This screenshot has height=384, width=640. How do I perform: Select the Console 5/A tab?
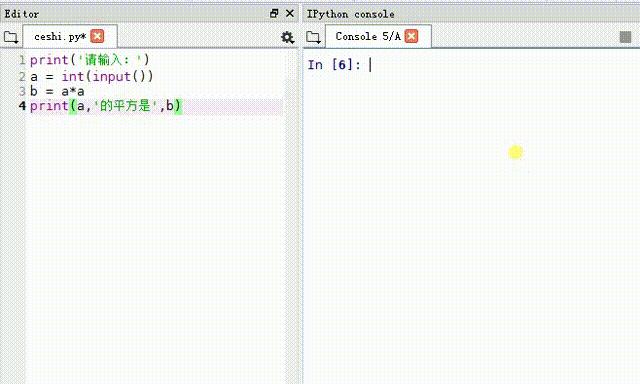click(378, 36)
